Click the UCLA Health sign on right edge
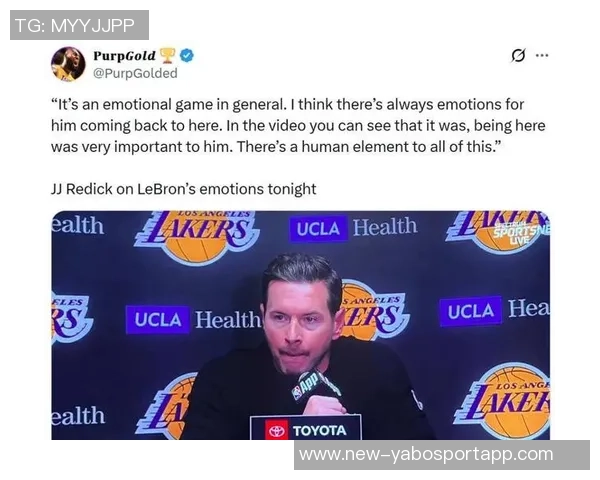 point(496,311)
